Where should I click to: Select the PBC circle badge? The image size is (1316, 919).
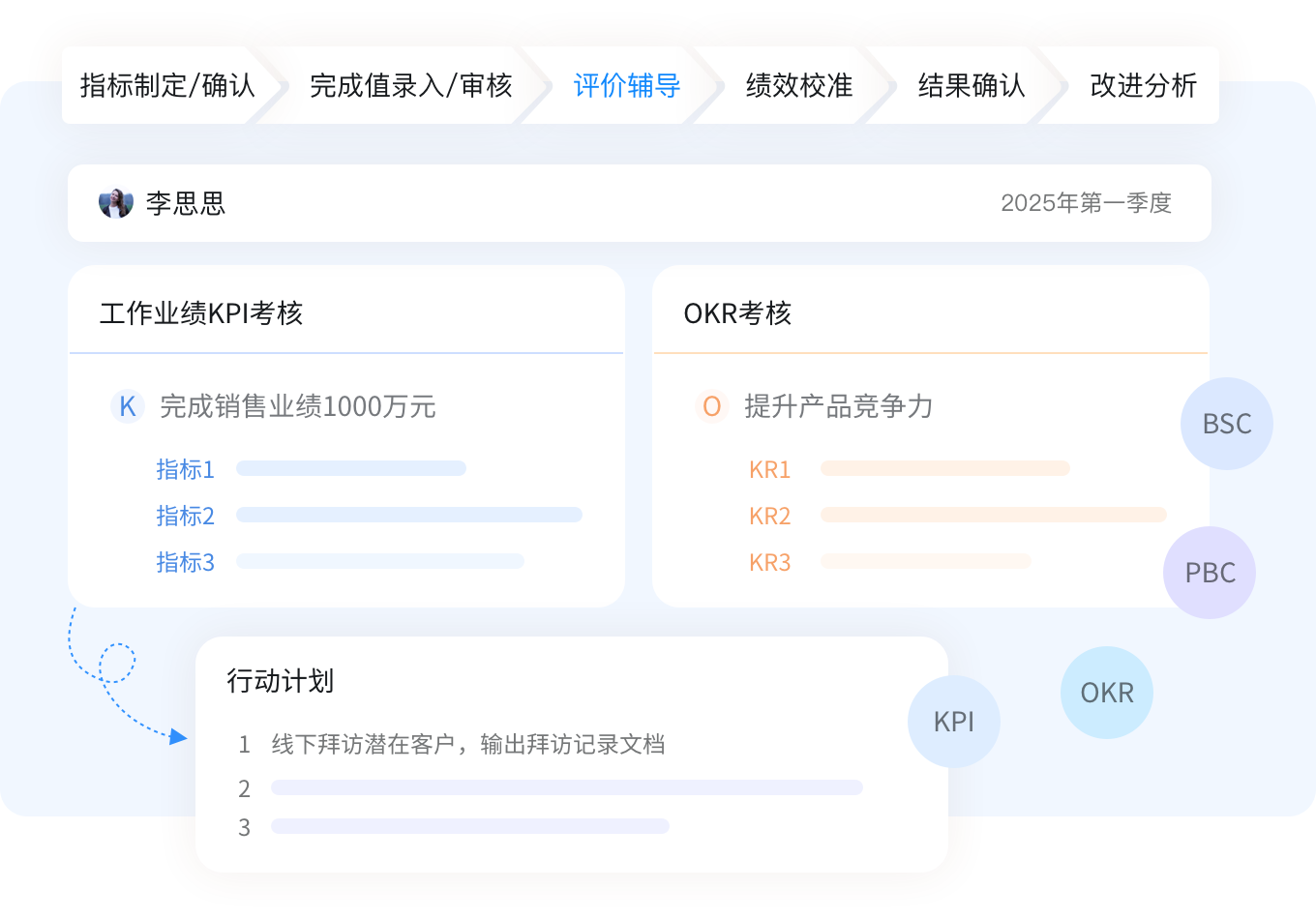(1210, 573)
